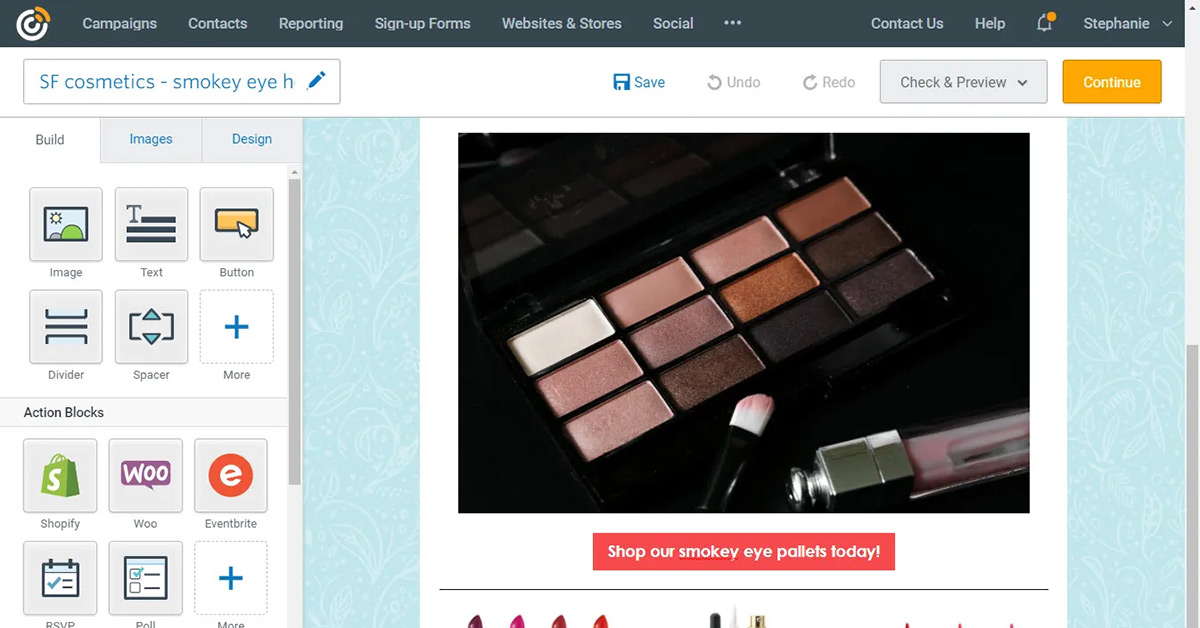Switch to the Design tab

coord(252,139)
